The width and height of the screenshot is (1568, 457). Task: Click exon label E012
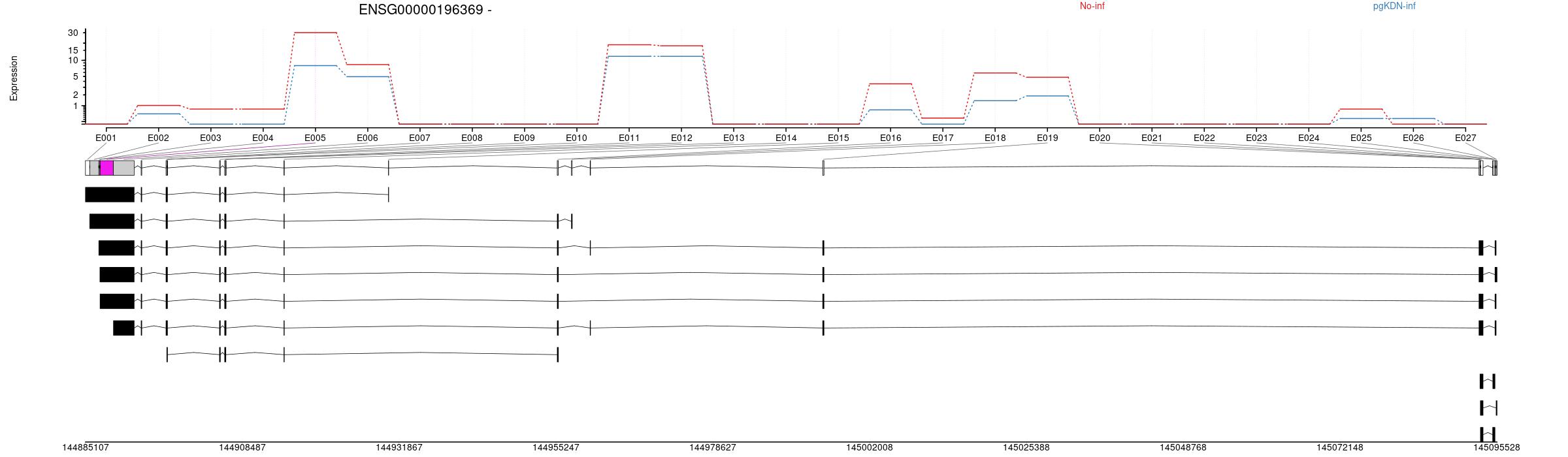tap(681, 138)
